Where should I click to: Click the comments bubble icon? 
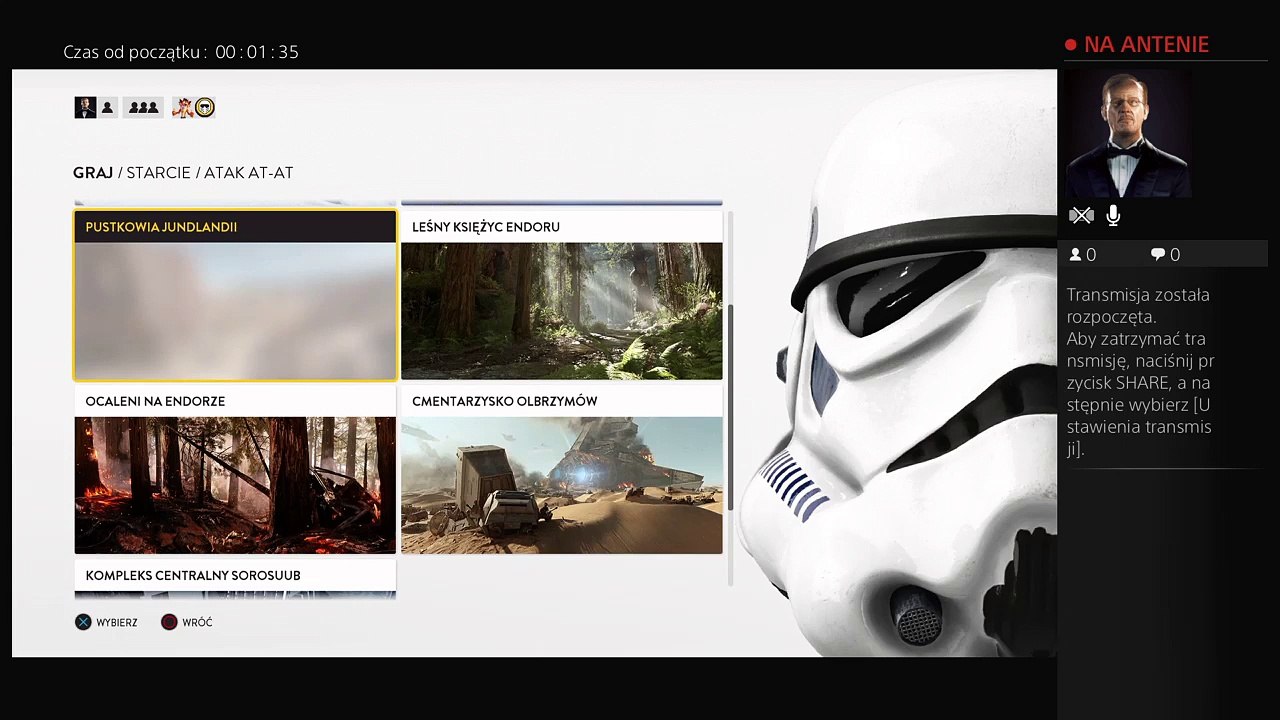coord(1158,255)
